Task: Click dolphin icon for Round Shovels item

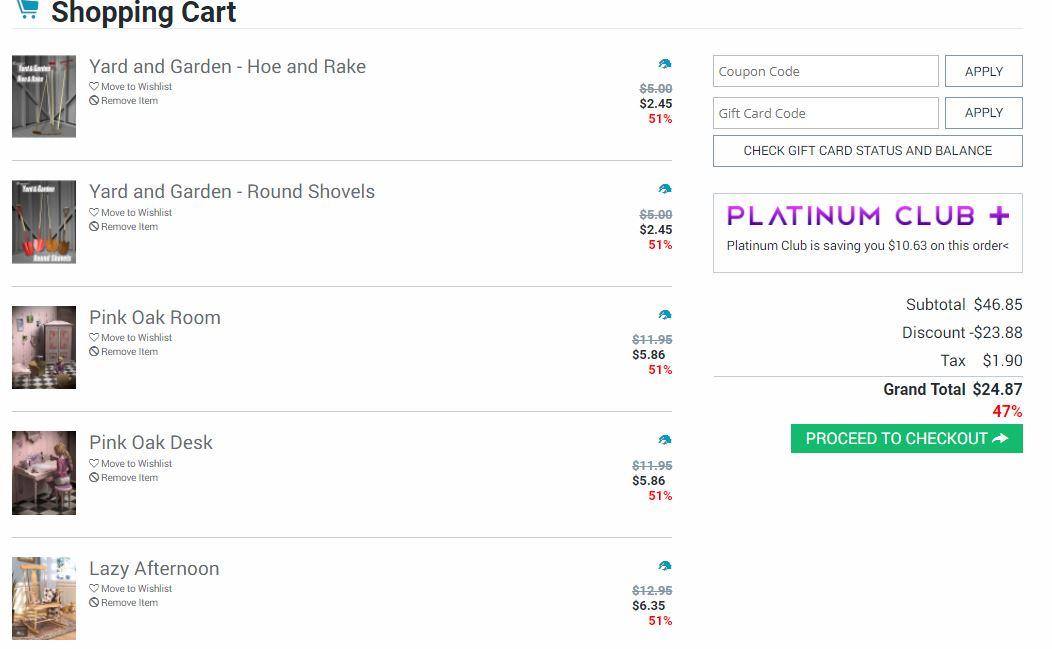Action: 665,189
